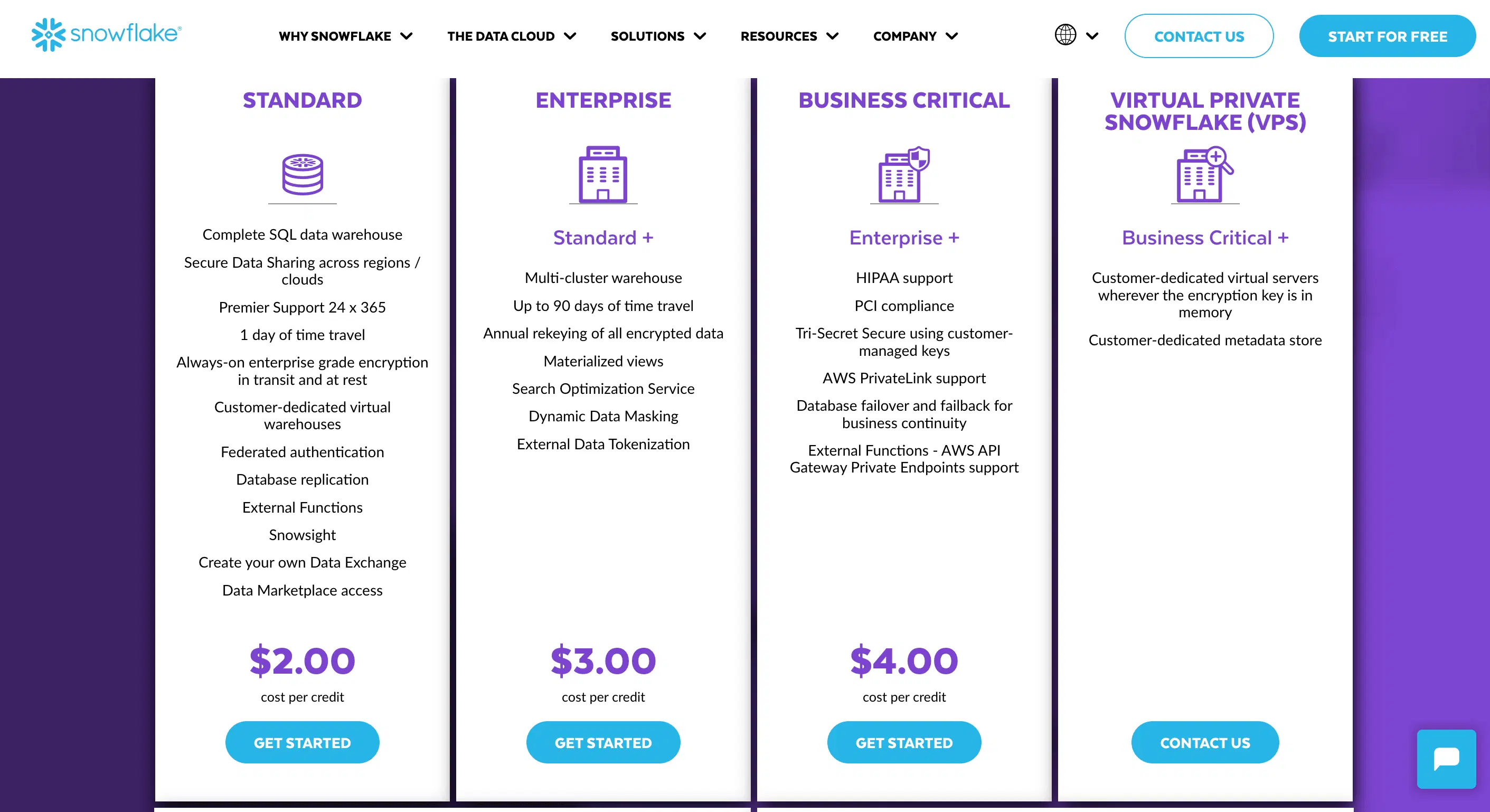
Task: Click the Business Critical shield building icon
Action: click(903, 174)
